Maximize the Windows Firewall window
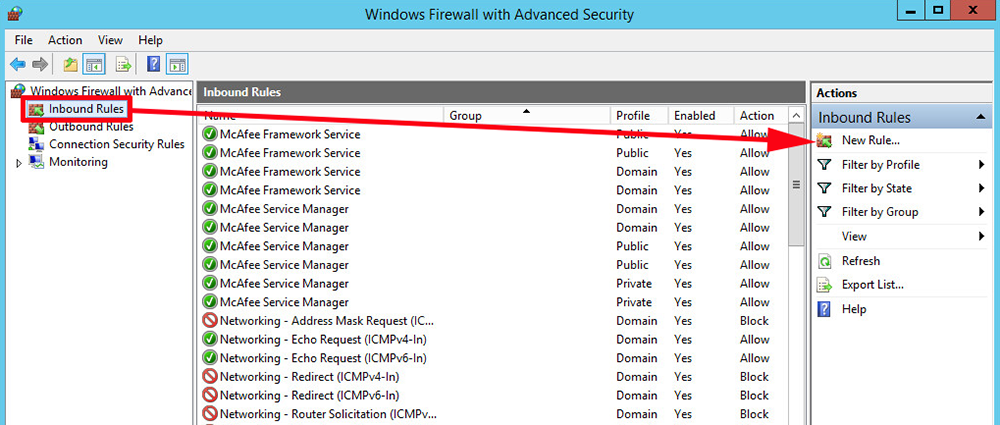Screen dimensions: 1000x425 coord(939,11)
